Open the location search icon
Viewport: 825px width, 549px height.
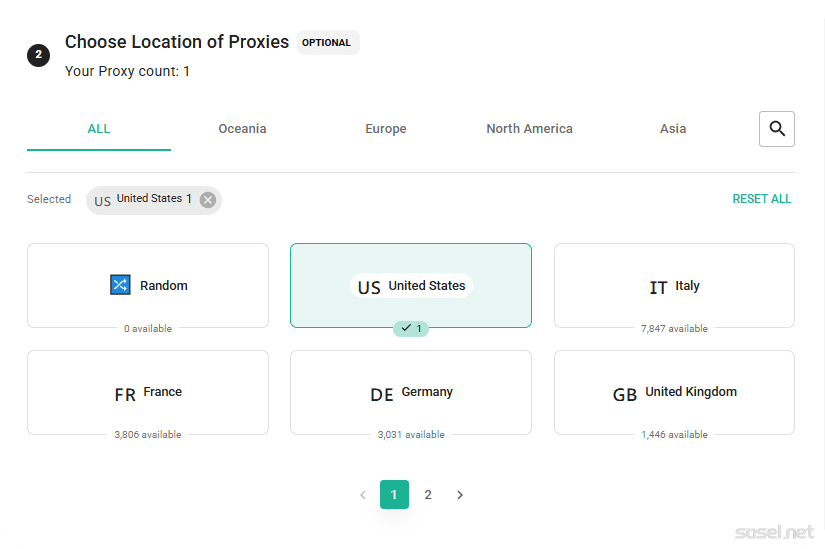[x=776, y=129]
